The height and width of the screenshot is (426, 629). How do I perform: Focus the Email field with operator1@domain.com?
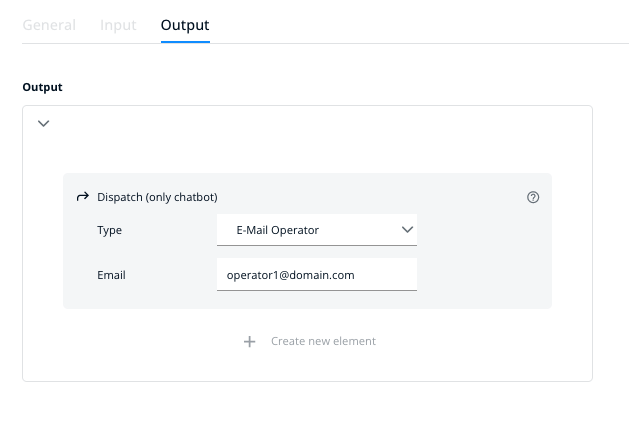coord(316,274)
